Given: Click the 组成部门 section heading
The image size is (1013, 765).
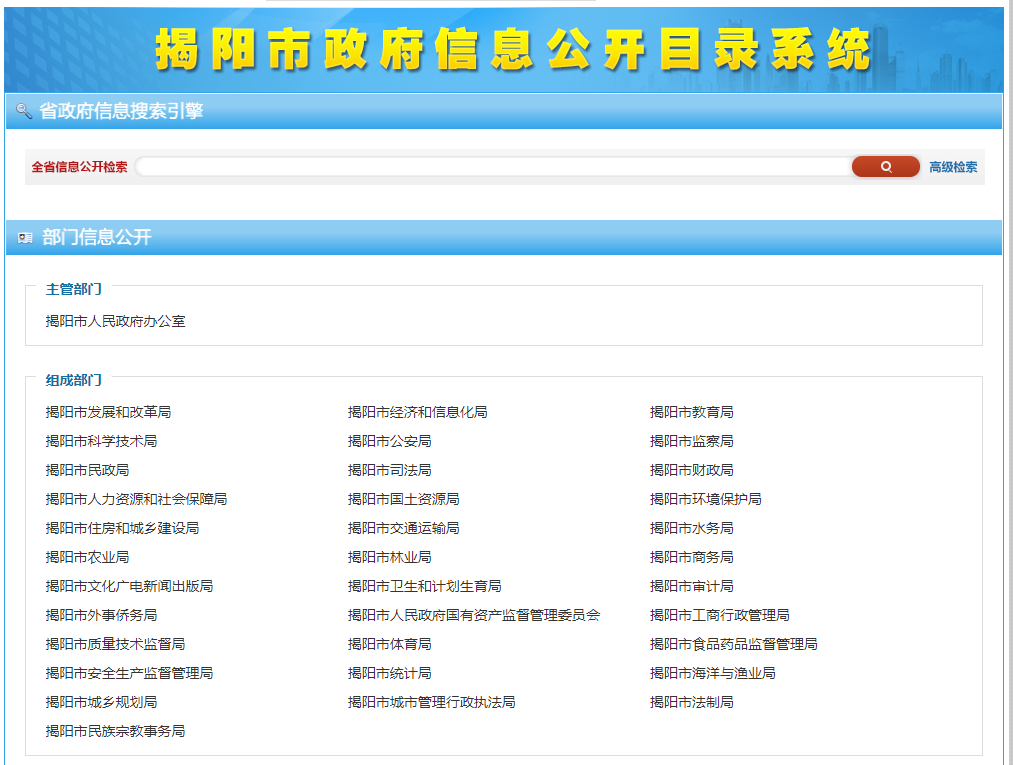Looking at the screenshot, I should click(x=74, y=381).
